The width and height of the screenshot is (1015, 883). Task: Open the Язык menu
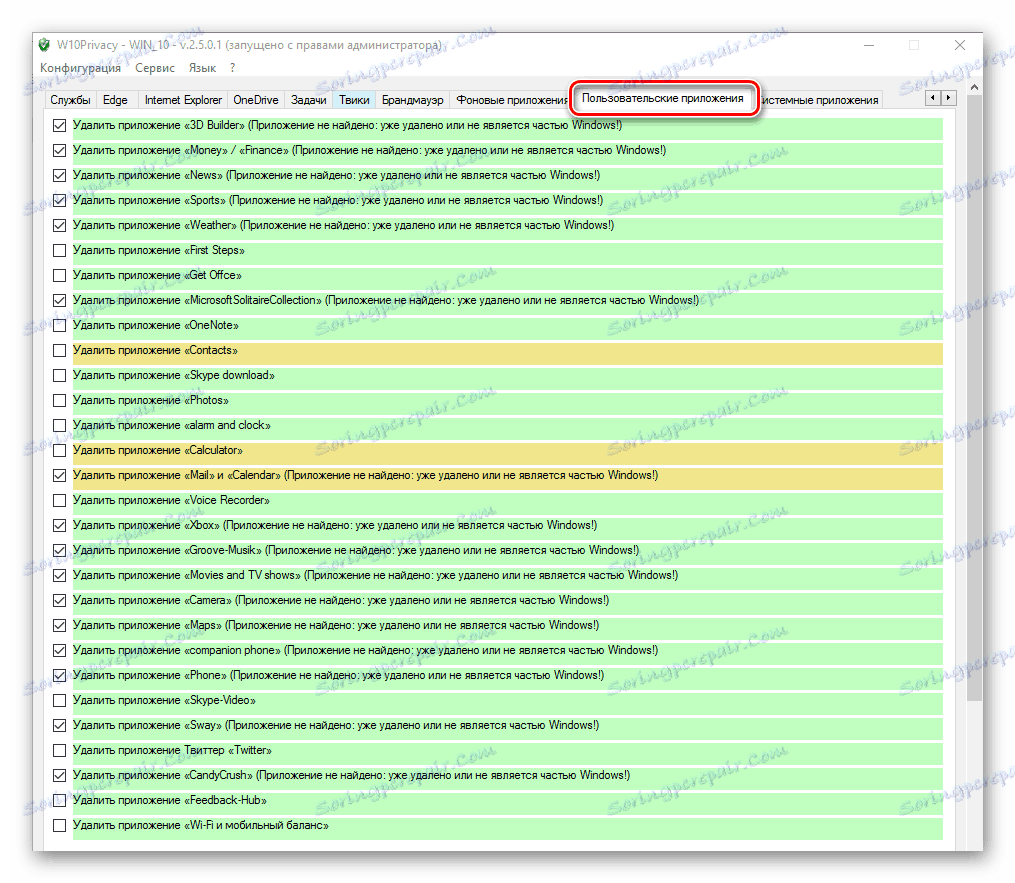pyautogui.click(x=202, y=68)
